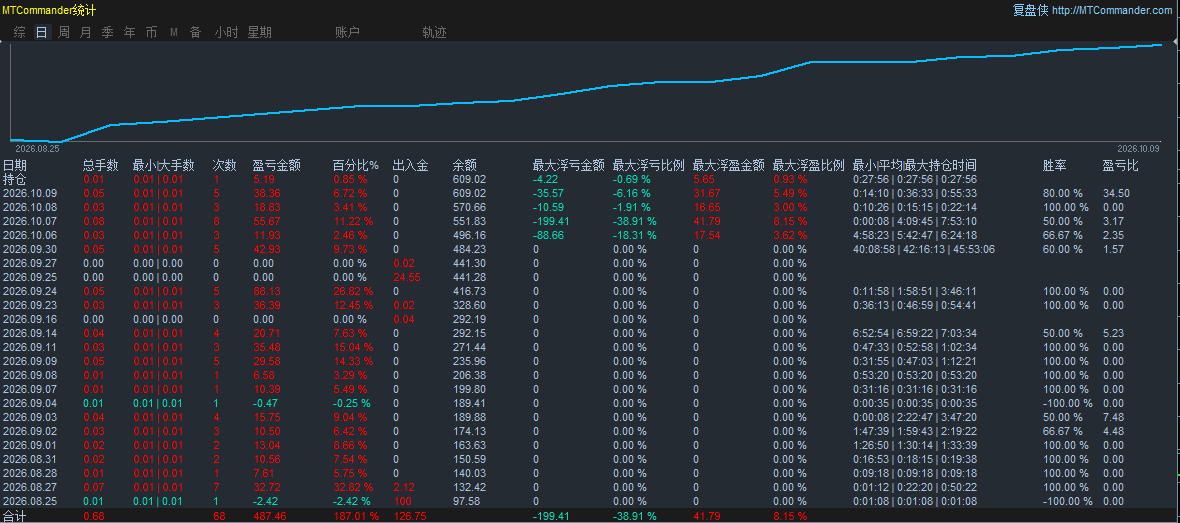This screenshot has width=1180, height=523.
Task: Click the 出入金 column header
Action: (x=410, y=166)
